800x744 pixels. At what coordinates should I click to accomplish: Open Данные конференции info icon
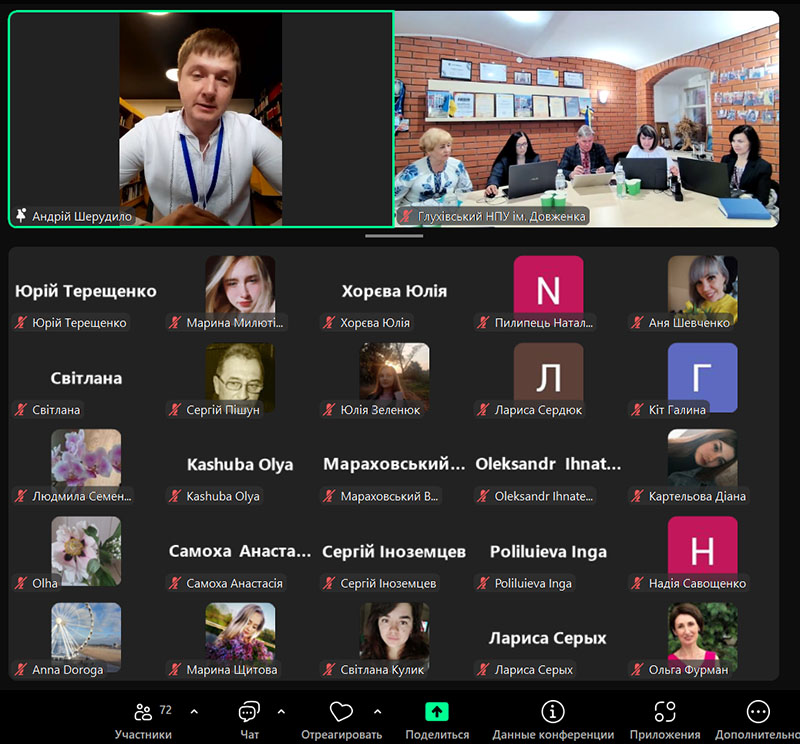tap(553, 712)
